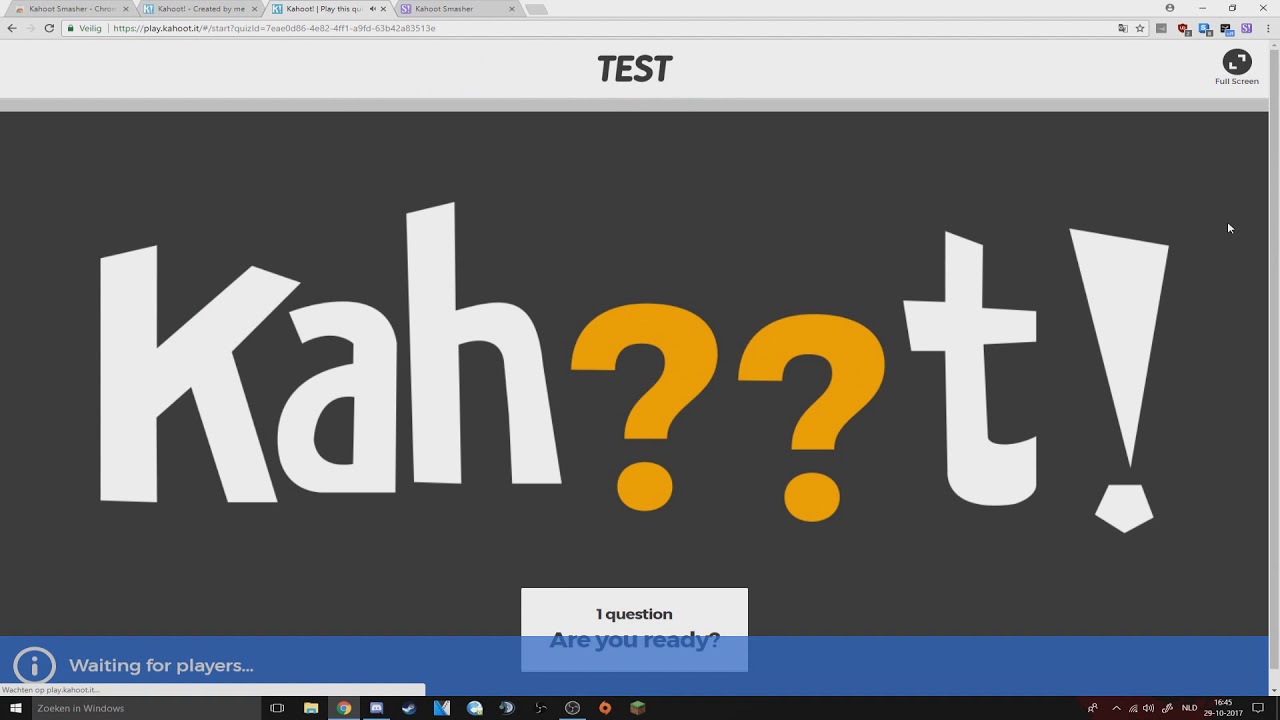The height and width of the screenshot is (720, 1280).
Task: Click the play.kahoot.it address bar URL
Action: point(274,28)
